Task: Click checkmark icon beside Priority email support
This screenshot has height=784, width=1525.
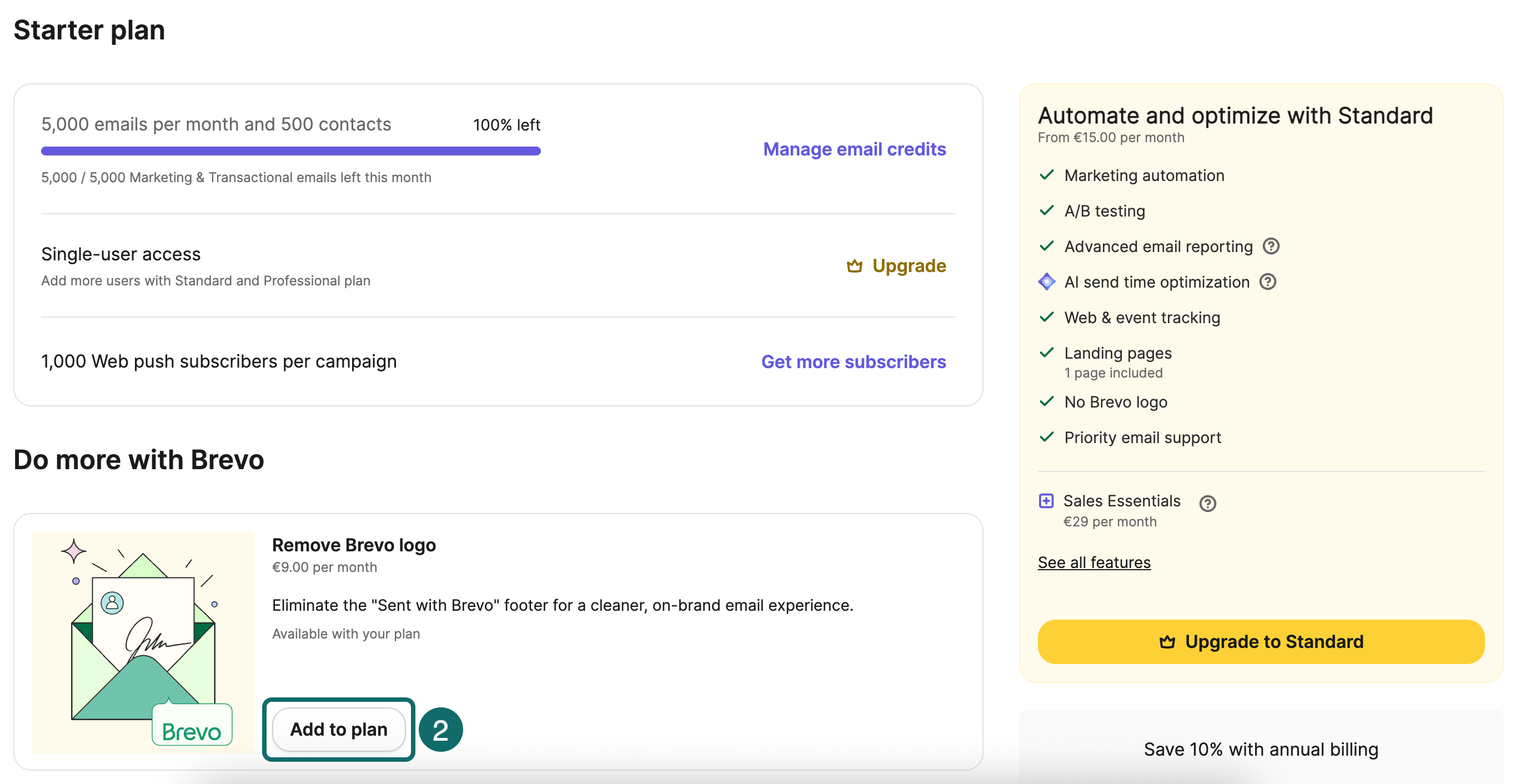Action: click(x=1046, y=438)
